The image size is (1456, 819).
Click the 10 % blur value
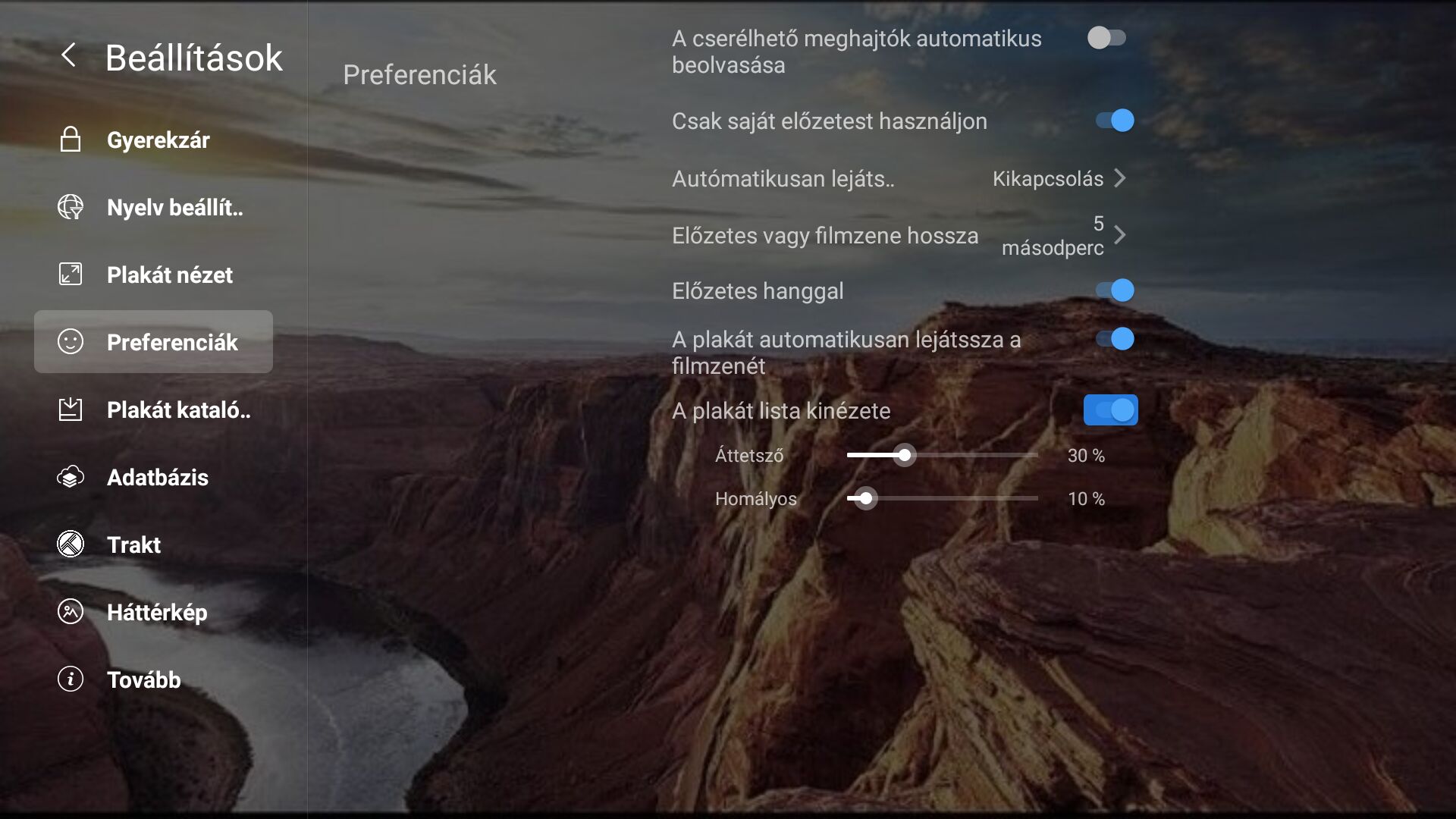[x=1086, y=499]
